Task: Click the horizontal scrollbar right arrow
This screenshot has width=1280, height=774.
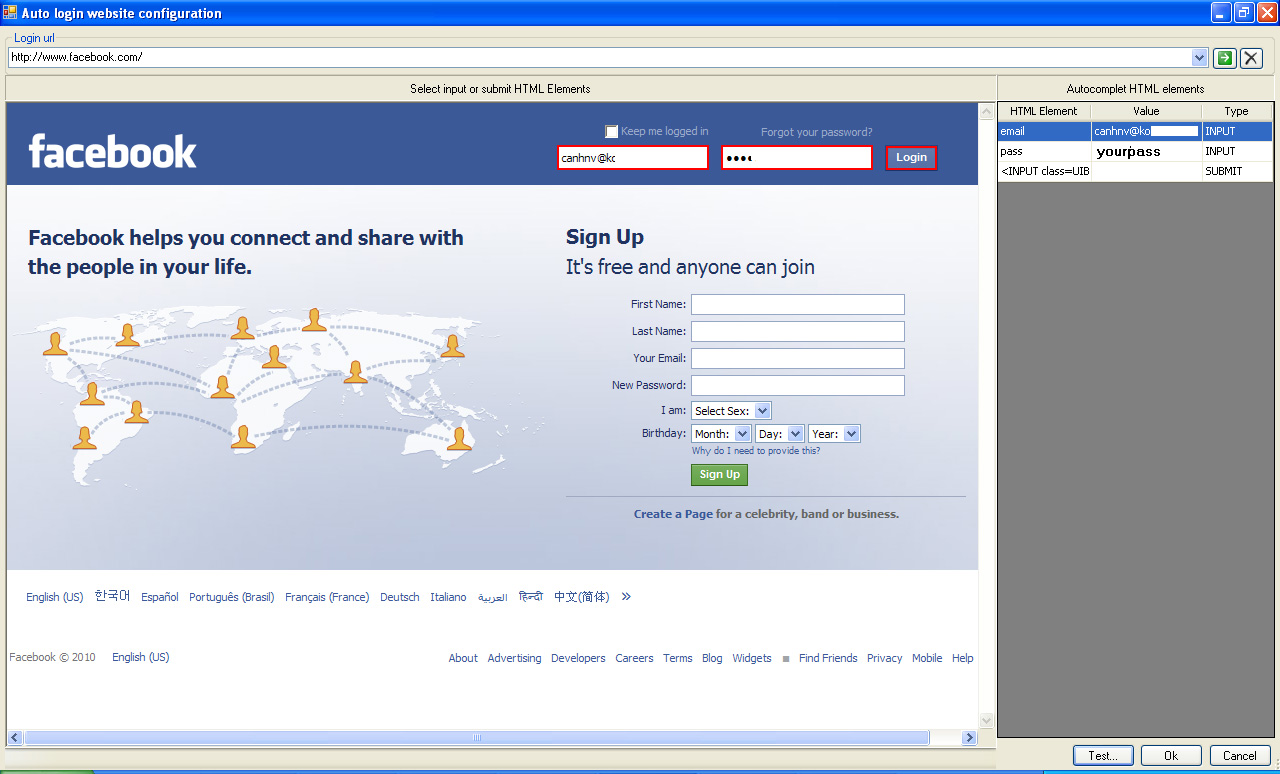Action: pyautogui.click(x=969, y=737)
